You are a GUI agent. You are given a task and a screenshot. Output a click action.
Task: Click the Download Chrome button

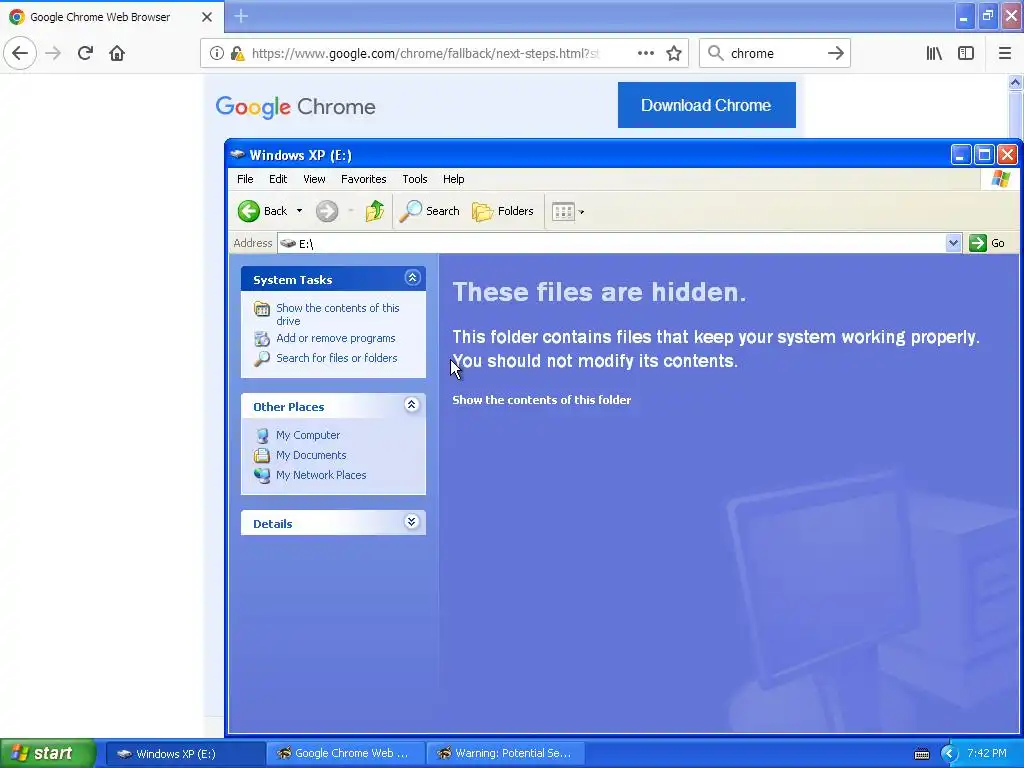707,105
